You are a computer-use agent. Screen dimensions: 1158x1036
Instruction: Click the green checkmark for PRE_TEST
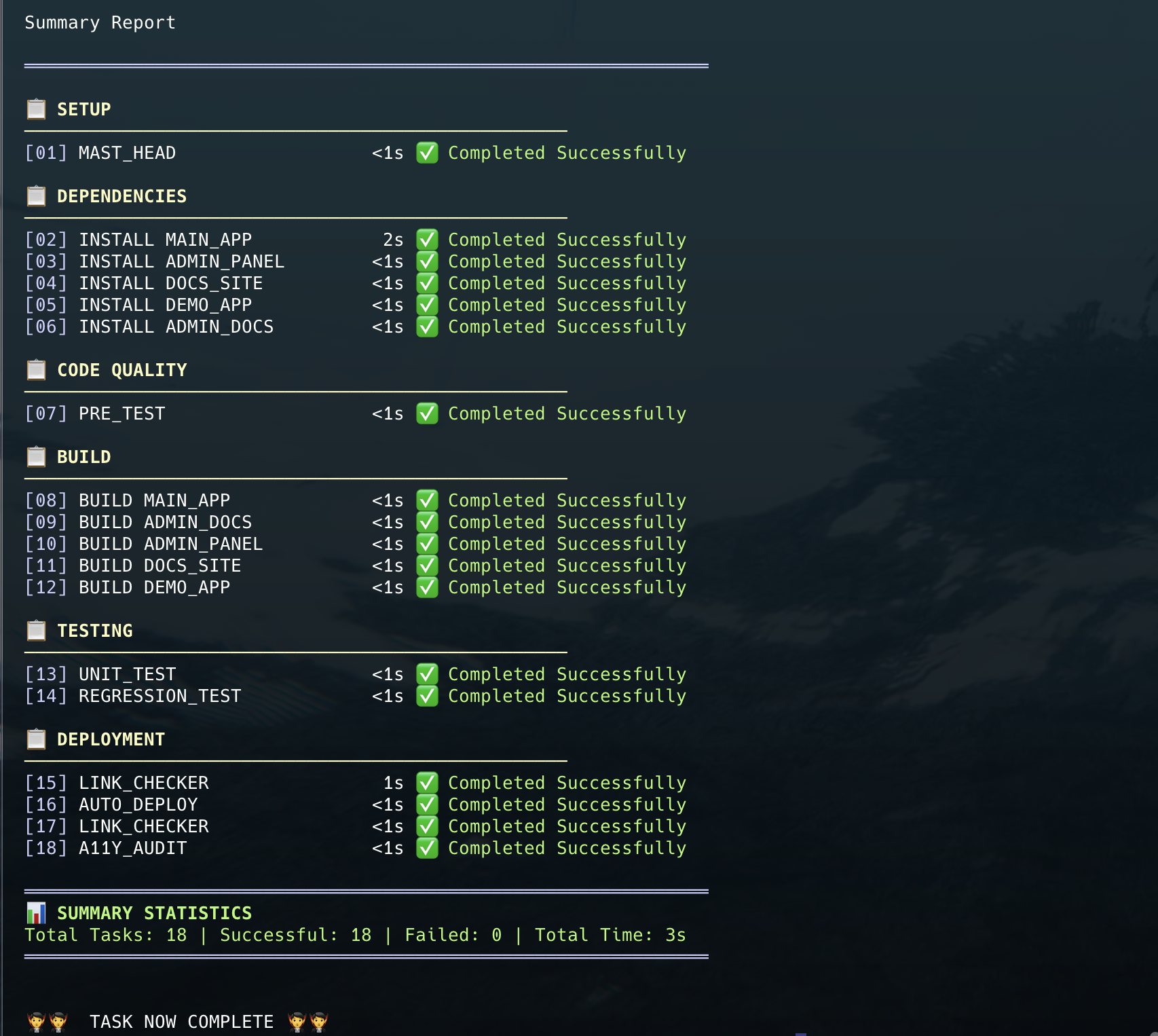pyautogui.click(x=427, y=413)
